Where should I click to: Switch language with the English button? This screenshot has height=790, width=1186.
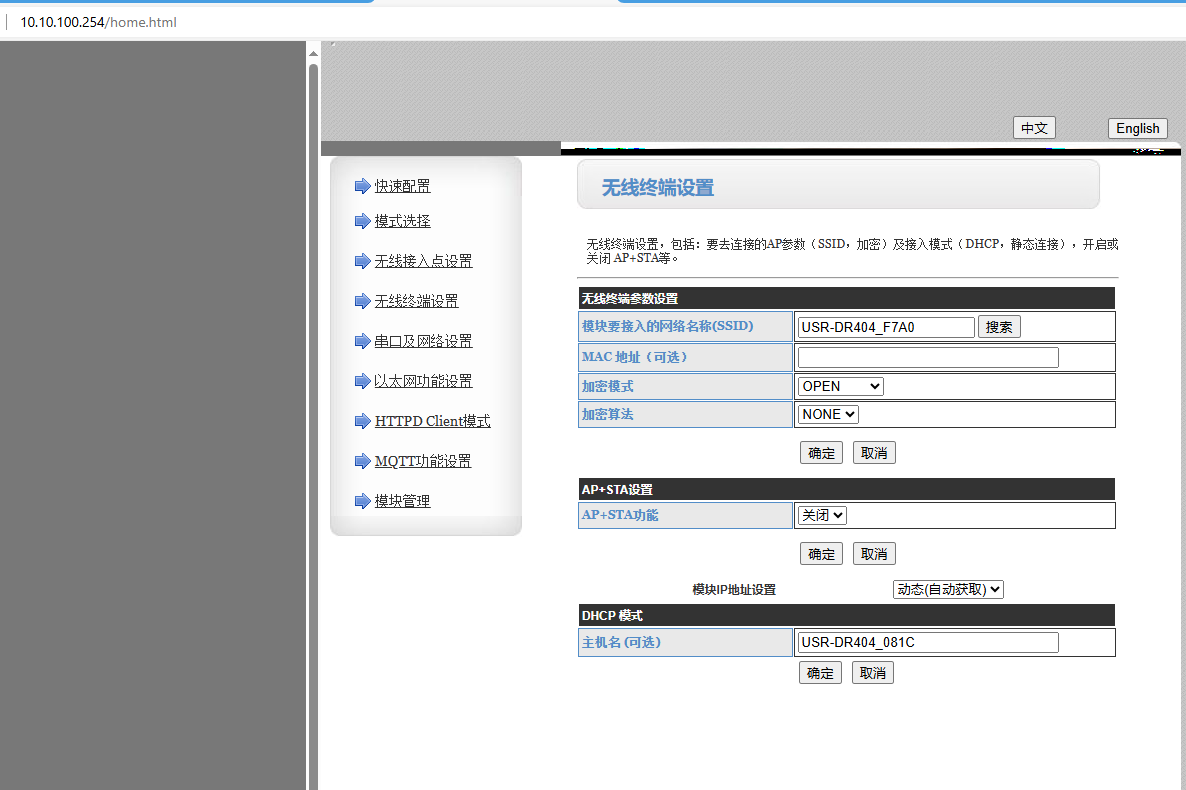pyautogui.click(x=1137, y=128)
